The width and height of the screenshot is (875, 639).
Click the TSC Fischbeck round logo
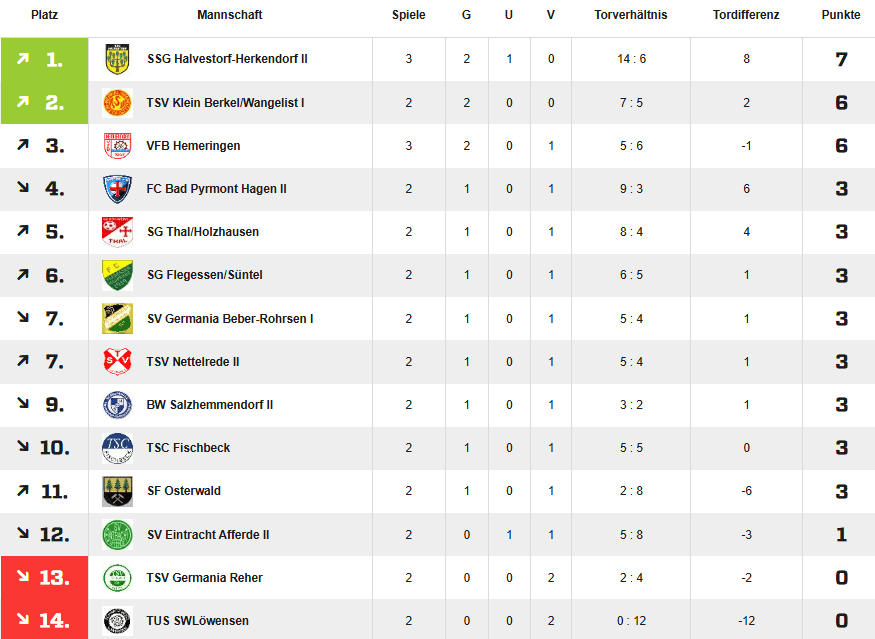[x=117, y=448]
